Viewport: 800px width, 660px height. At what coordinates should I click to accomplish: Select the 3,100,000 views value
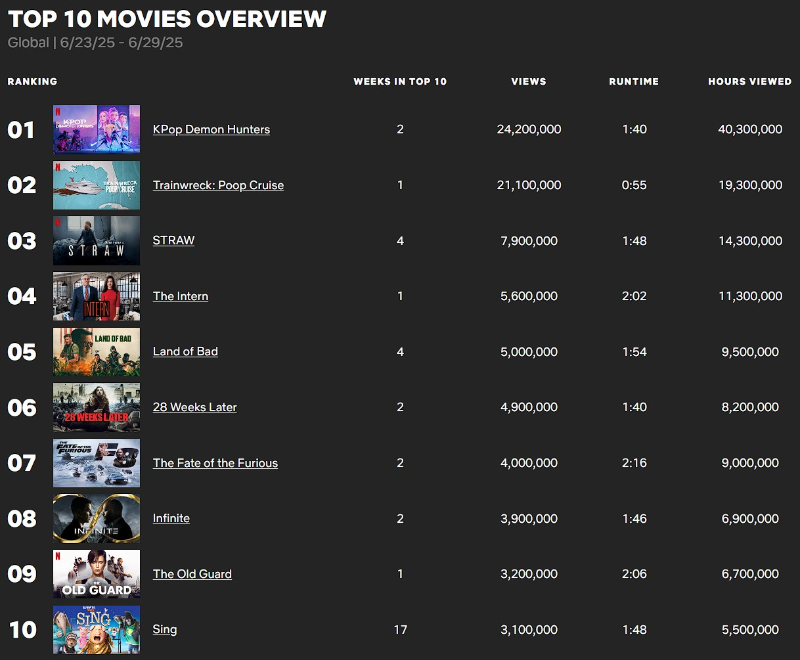(529, 630)
